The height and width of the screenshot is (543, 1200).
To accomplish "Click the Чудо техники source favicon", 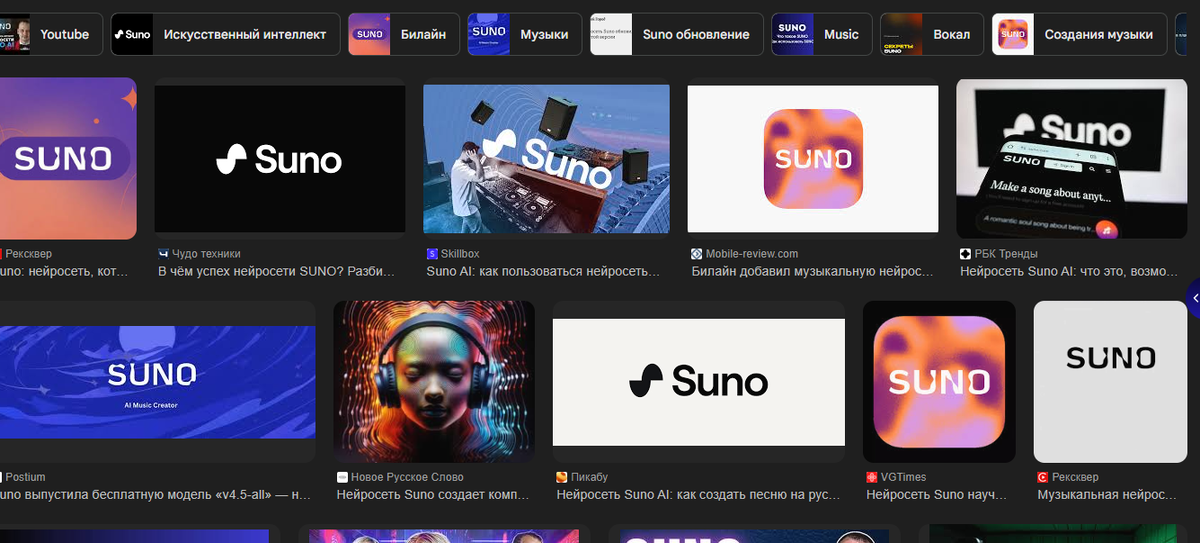I will click(164, 254).
